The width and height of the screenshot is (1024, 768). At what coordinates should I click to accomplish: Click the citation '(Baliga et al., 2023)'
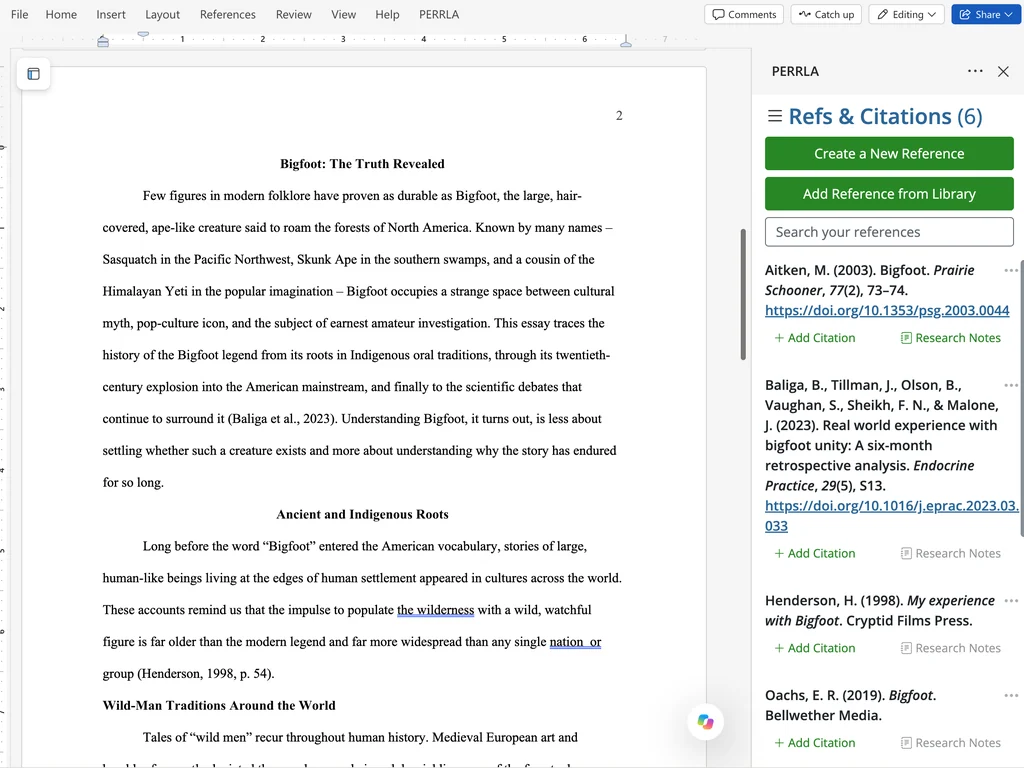click(x=282, y=419)
